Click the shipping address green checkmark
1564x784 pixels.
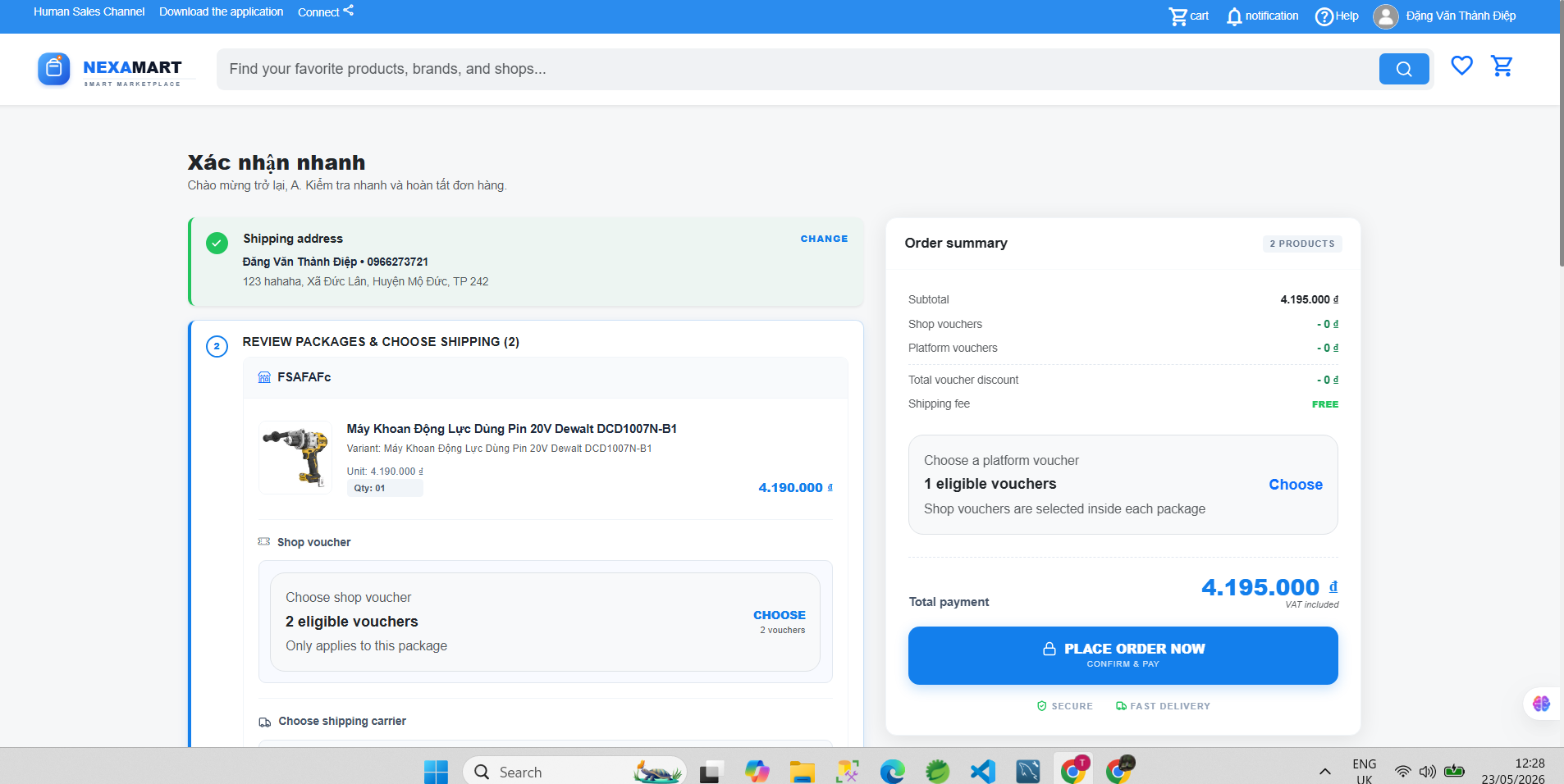tap(217, 243)
